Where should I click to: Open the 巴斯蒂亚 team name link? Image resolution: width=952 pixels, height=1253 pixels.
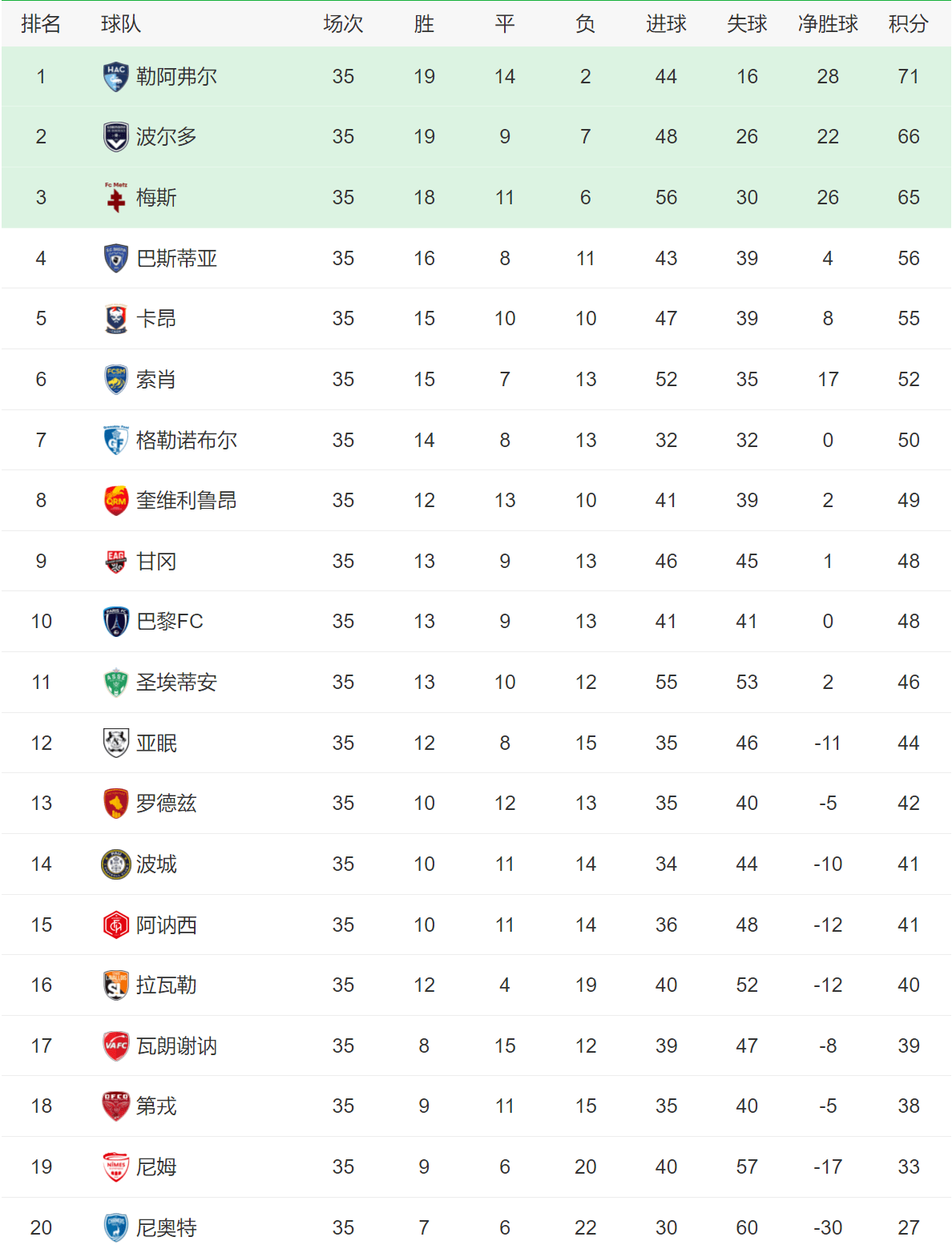176,259
